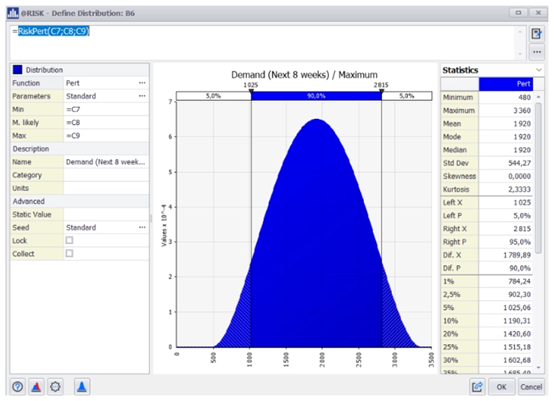Click the export graph icon beside OK
Image resolution: width=554 pixels, height=401 pixels.
click(x=477, y=387)
